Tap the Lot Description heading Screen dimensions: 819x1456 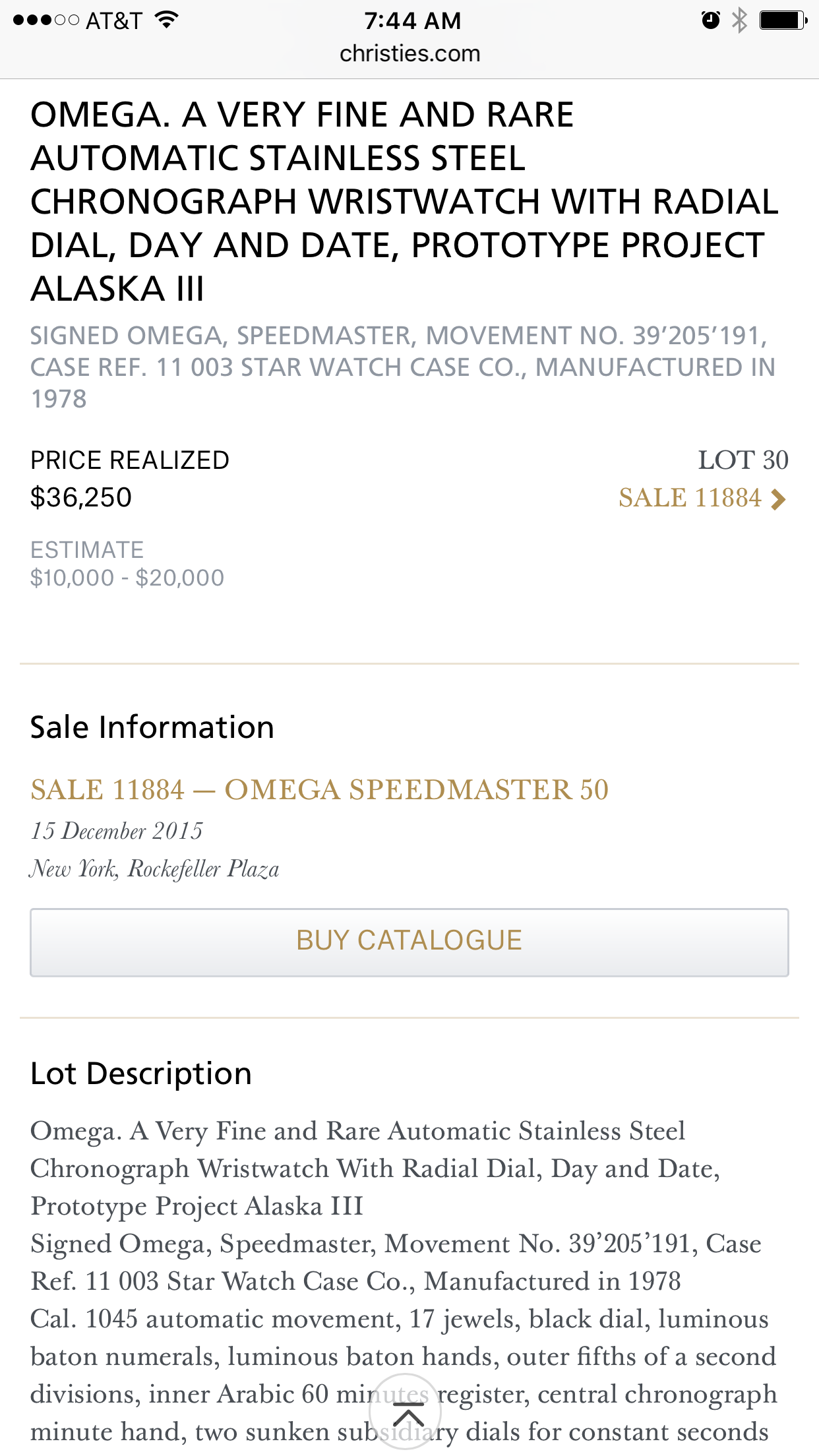coord(141,1074)
